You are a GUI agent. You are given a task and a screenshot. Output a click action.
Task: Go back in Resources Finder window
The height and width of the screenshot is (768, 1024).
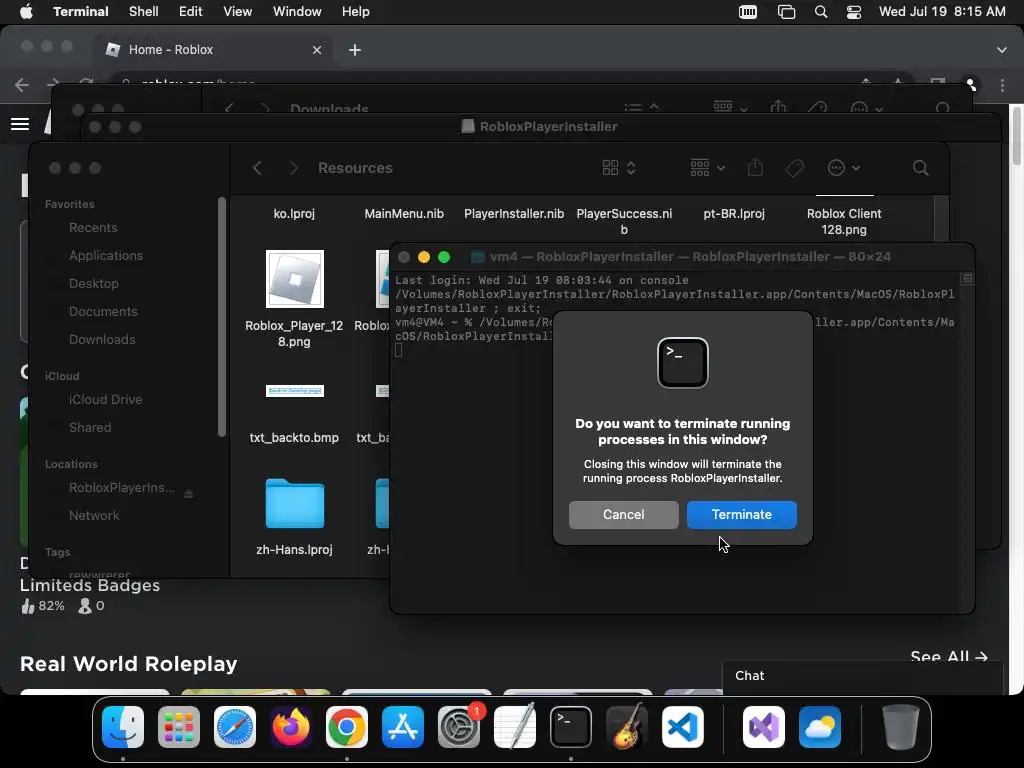257,168
